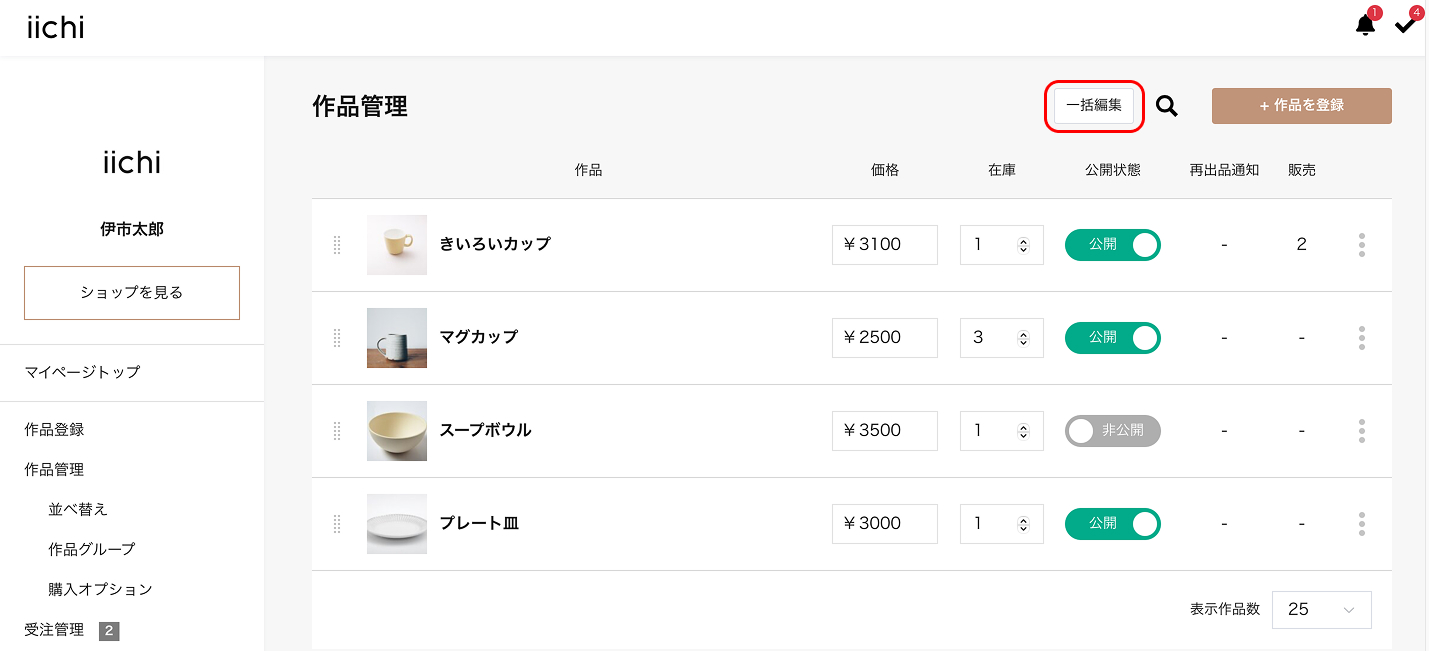Click the マグカップ price field

pyautogui.click(x=884, y=338)
